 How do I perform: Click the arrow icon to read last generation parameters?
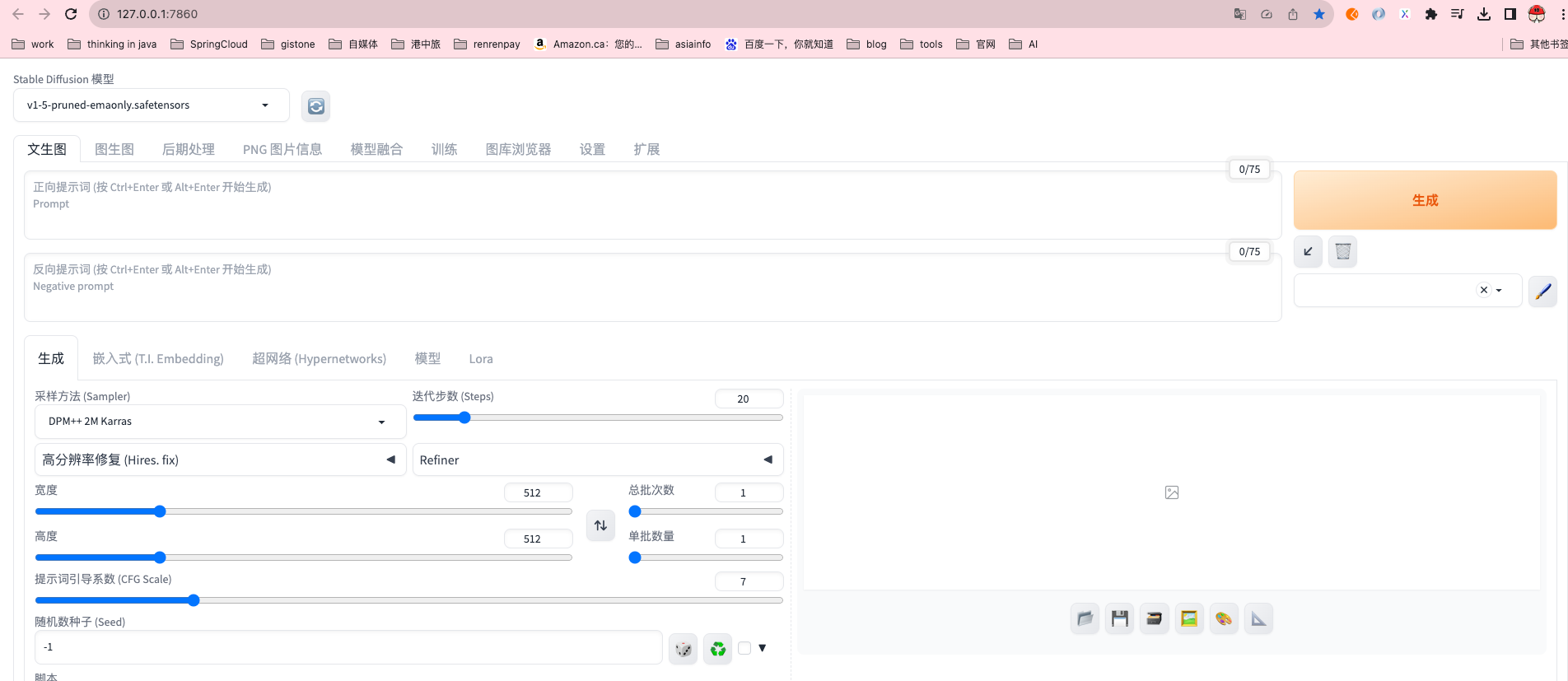1308,251
